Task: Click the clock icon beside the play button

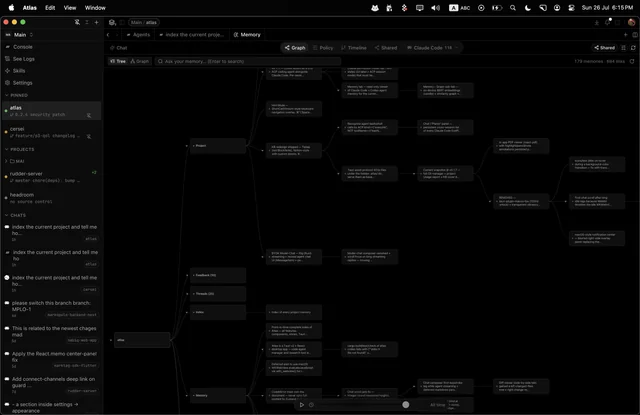Action: (x=311, y=405)
